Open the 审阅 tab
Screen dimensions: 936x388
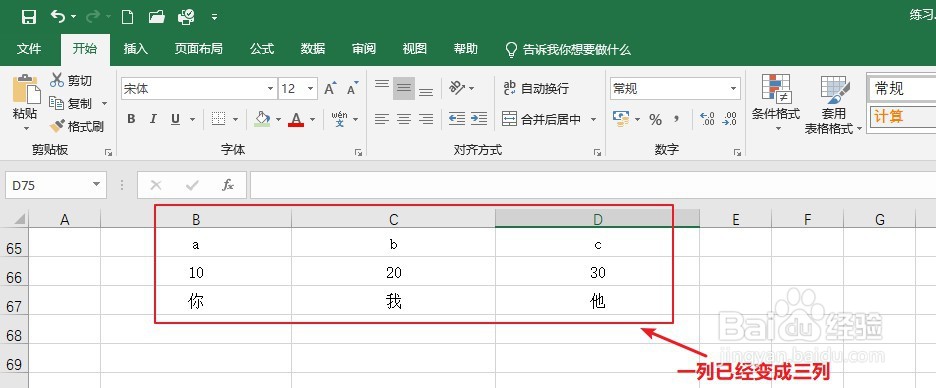364,49
